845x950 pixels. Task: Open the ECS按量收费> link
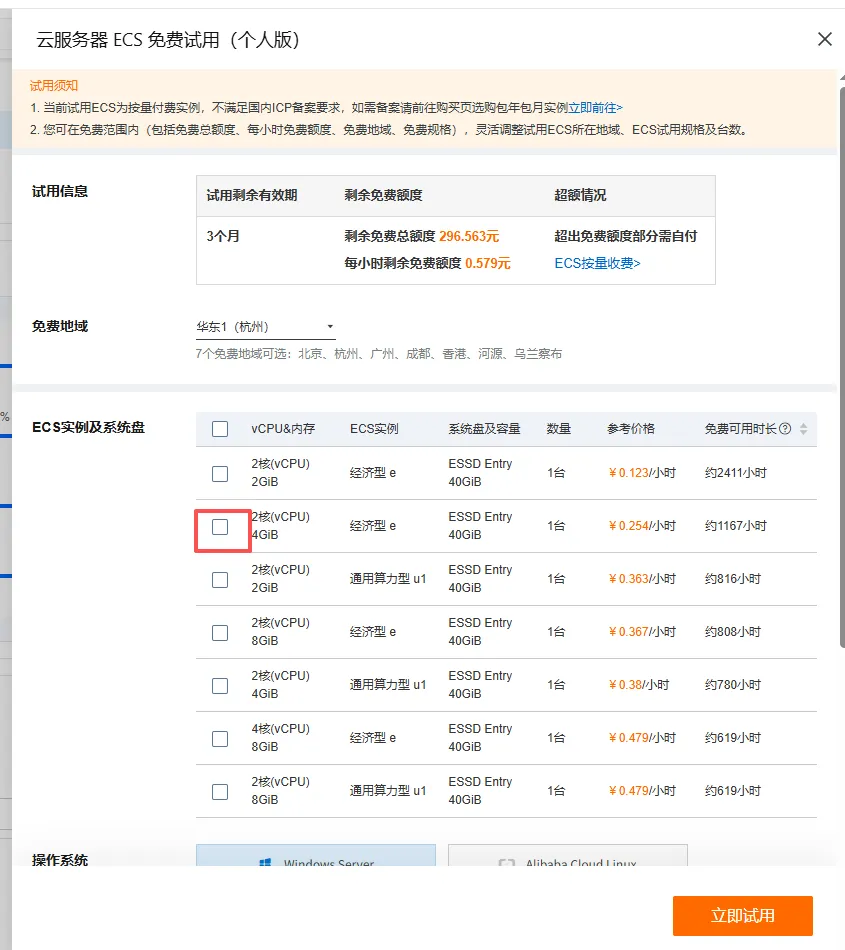[597, 263]
